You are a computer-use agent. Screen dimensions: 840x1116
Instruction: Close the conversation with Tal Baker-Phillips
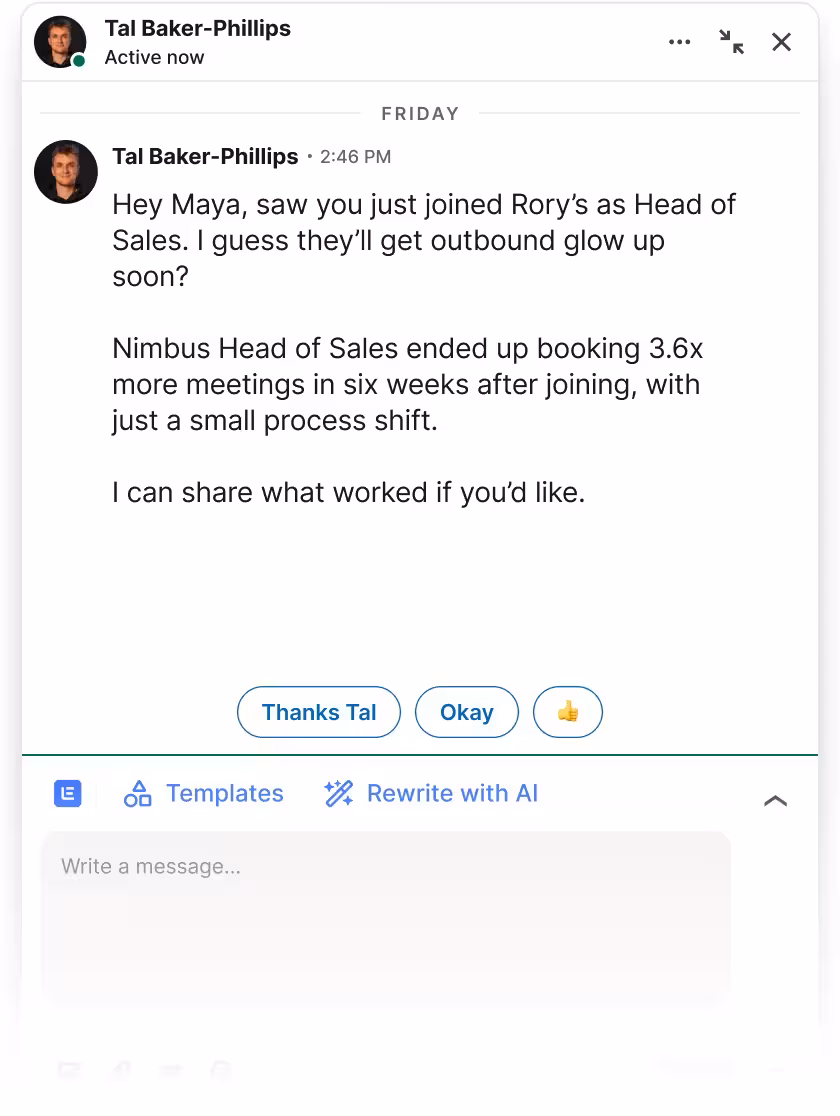click(x=782, y=42)
